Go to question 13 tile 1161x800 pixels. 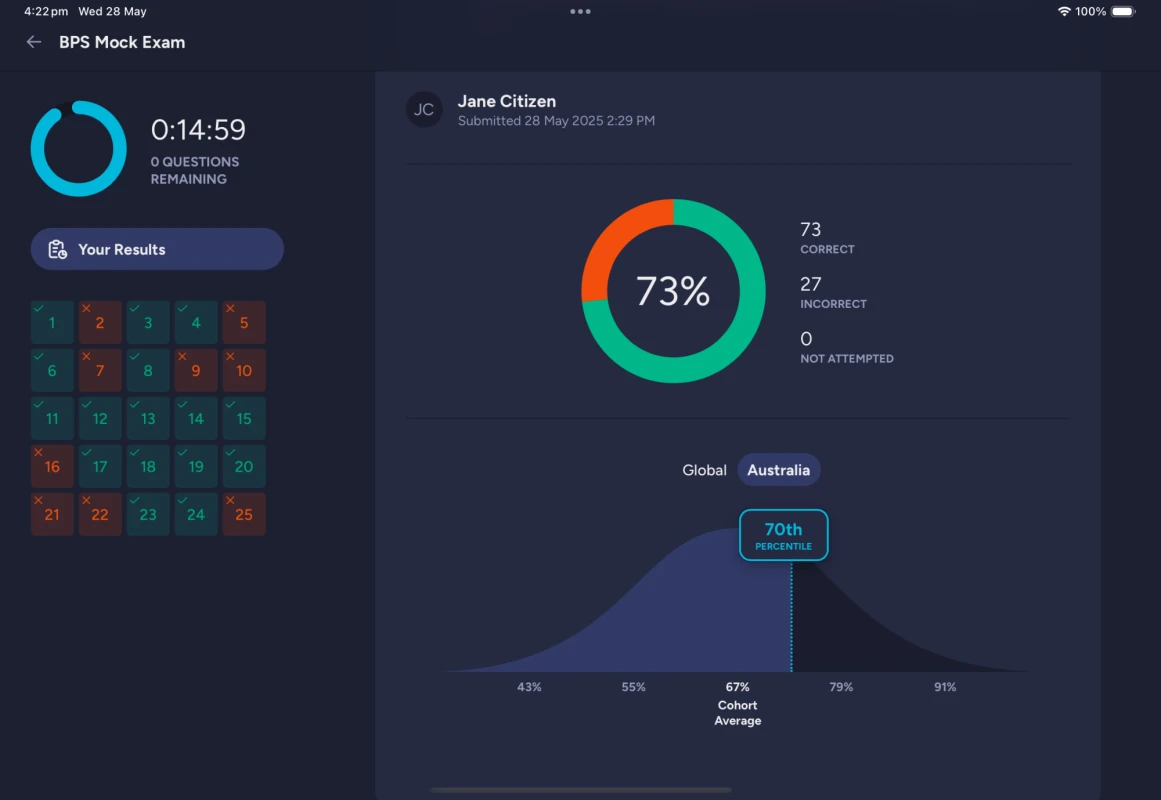point(148,418)
